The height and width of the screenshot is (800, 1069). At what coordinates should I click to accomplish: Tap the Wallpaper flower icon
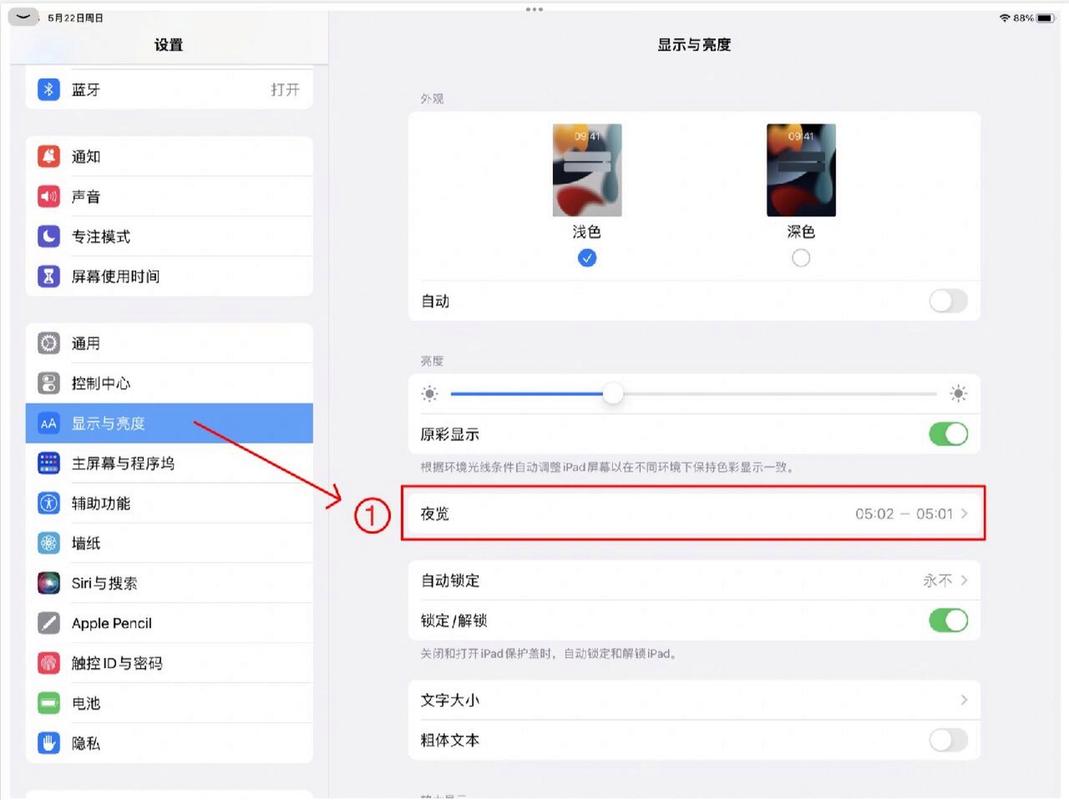tap(48, 543)
